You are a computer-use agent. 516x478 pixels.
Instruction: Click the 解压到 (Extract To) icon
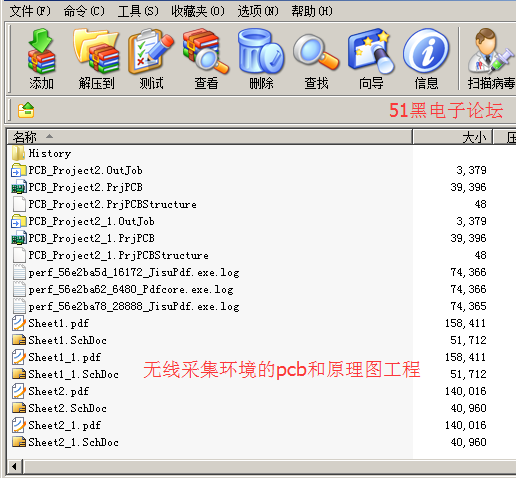tap(96, 59)
